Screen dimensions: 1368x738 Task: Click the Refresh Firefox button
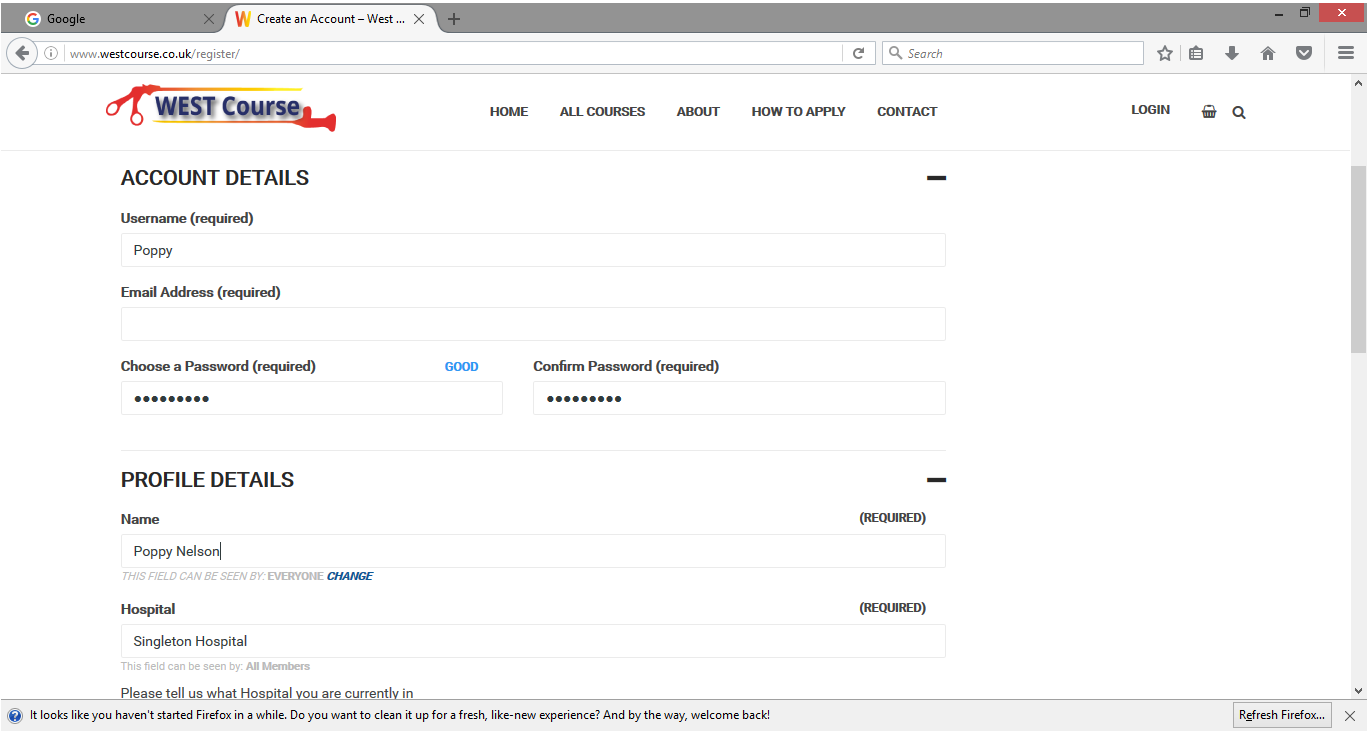[x=1283, y=715]
